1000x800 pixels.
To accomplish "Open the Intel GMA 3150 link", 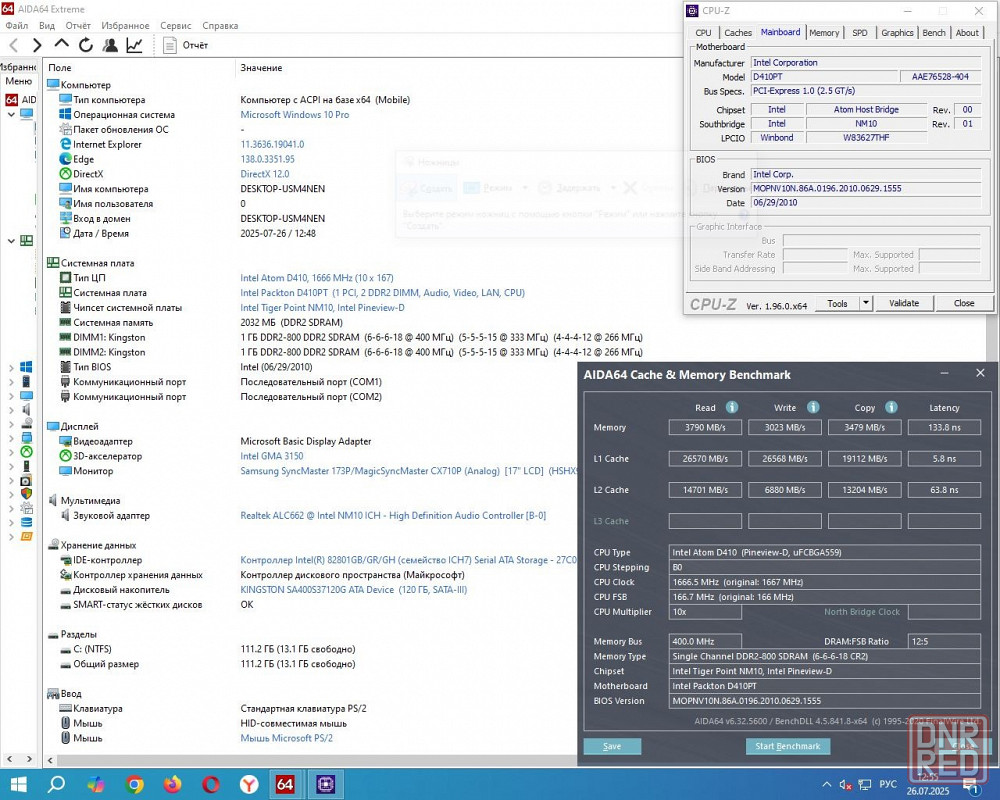I will click(x=272, y=456).
